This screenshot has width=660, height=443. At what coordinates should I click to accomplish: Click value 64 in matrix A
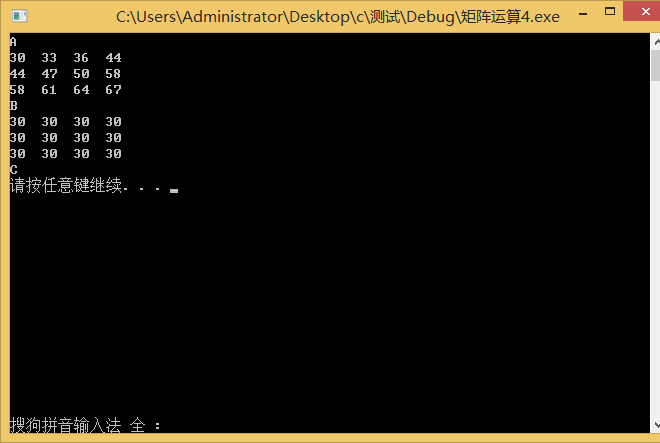tap(81, 90)
